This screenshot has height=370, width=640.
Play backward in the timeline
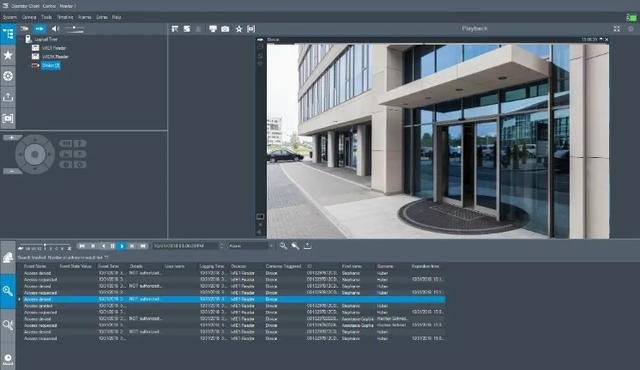103,246
